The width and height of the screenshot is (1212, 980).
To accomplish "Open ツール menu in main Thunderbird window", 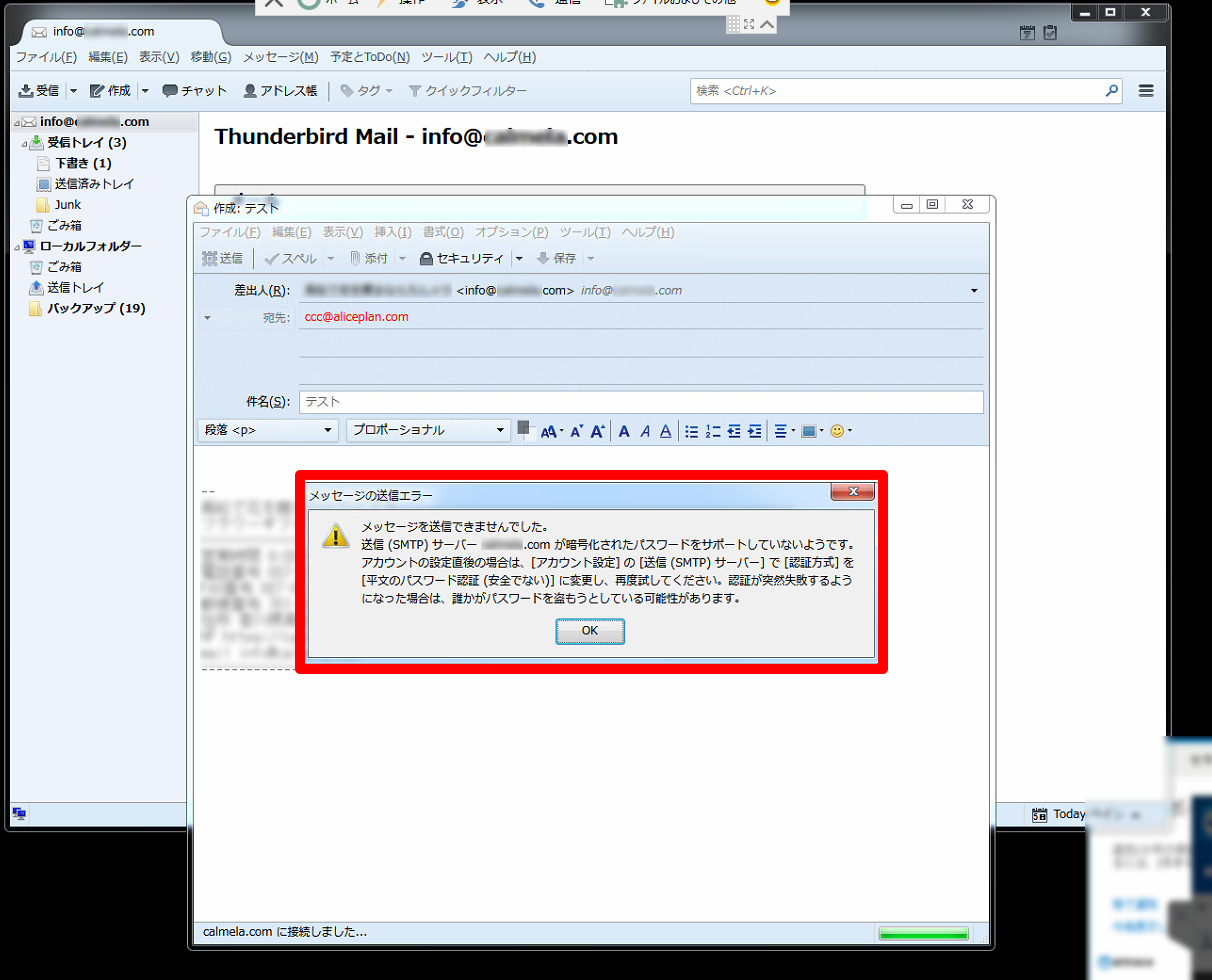I will [x=447, y=57].
